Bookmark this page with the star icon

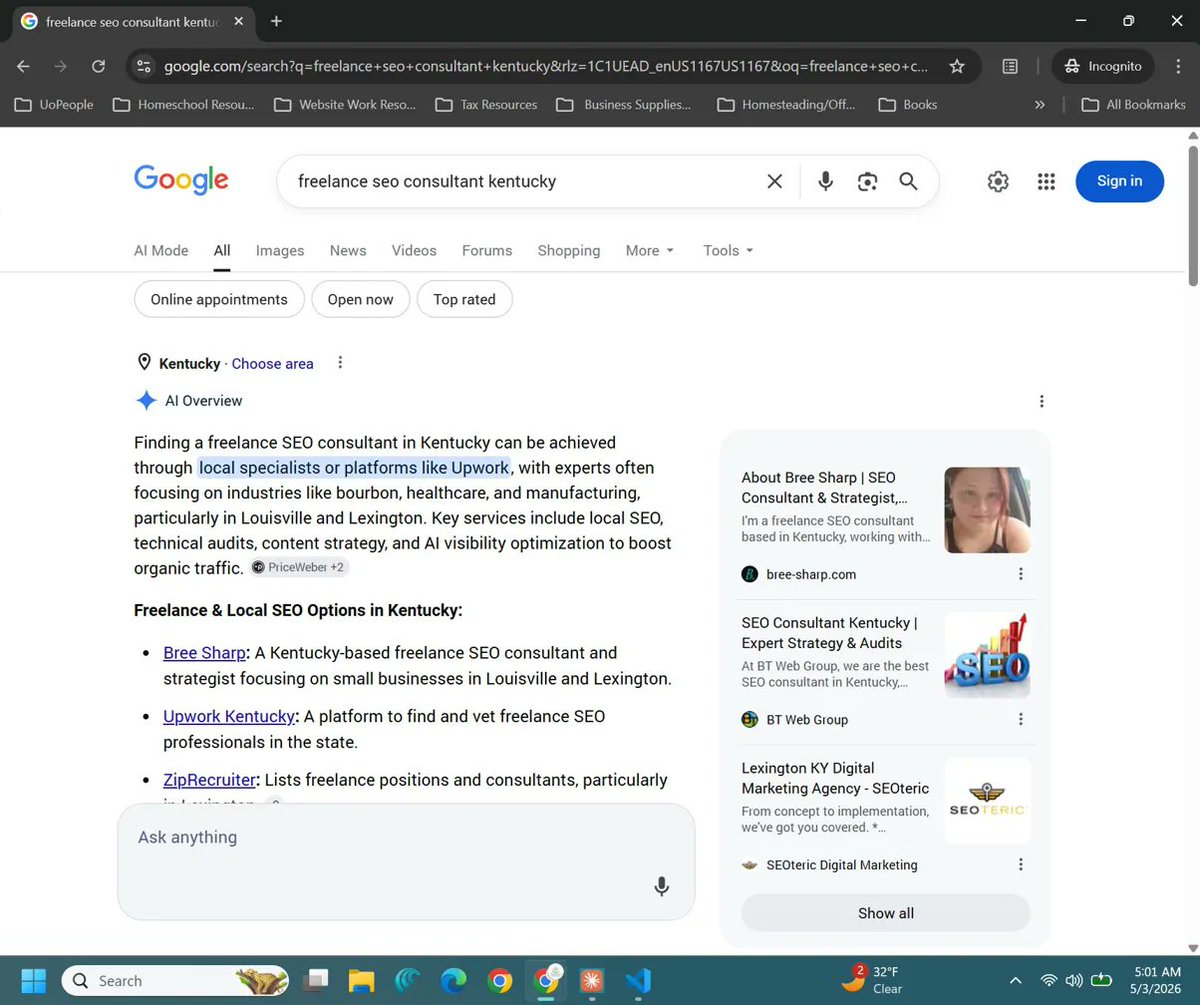click(x=957, y=66)
